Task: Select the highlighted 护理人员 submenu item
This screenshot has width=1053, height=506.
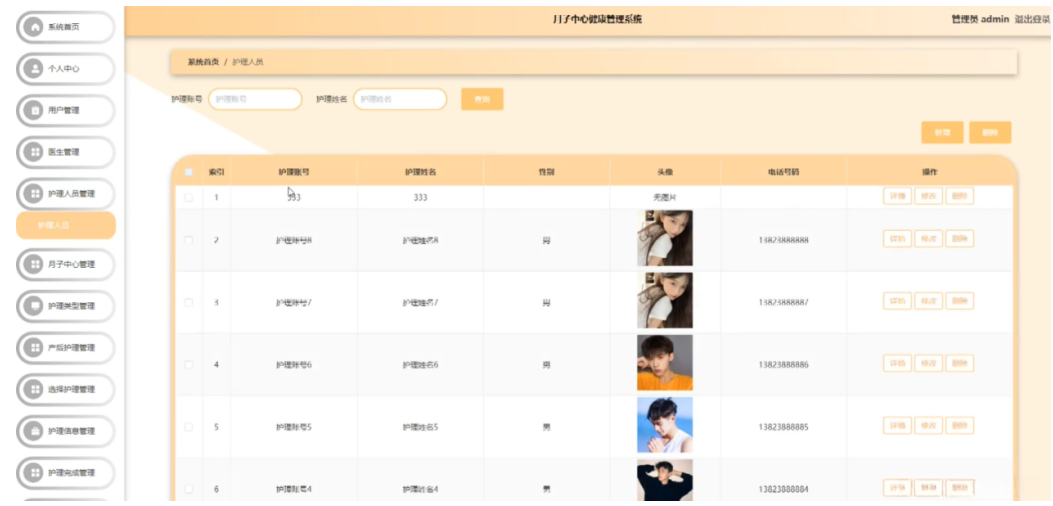Action: (66, 226)
